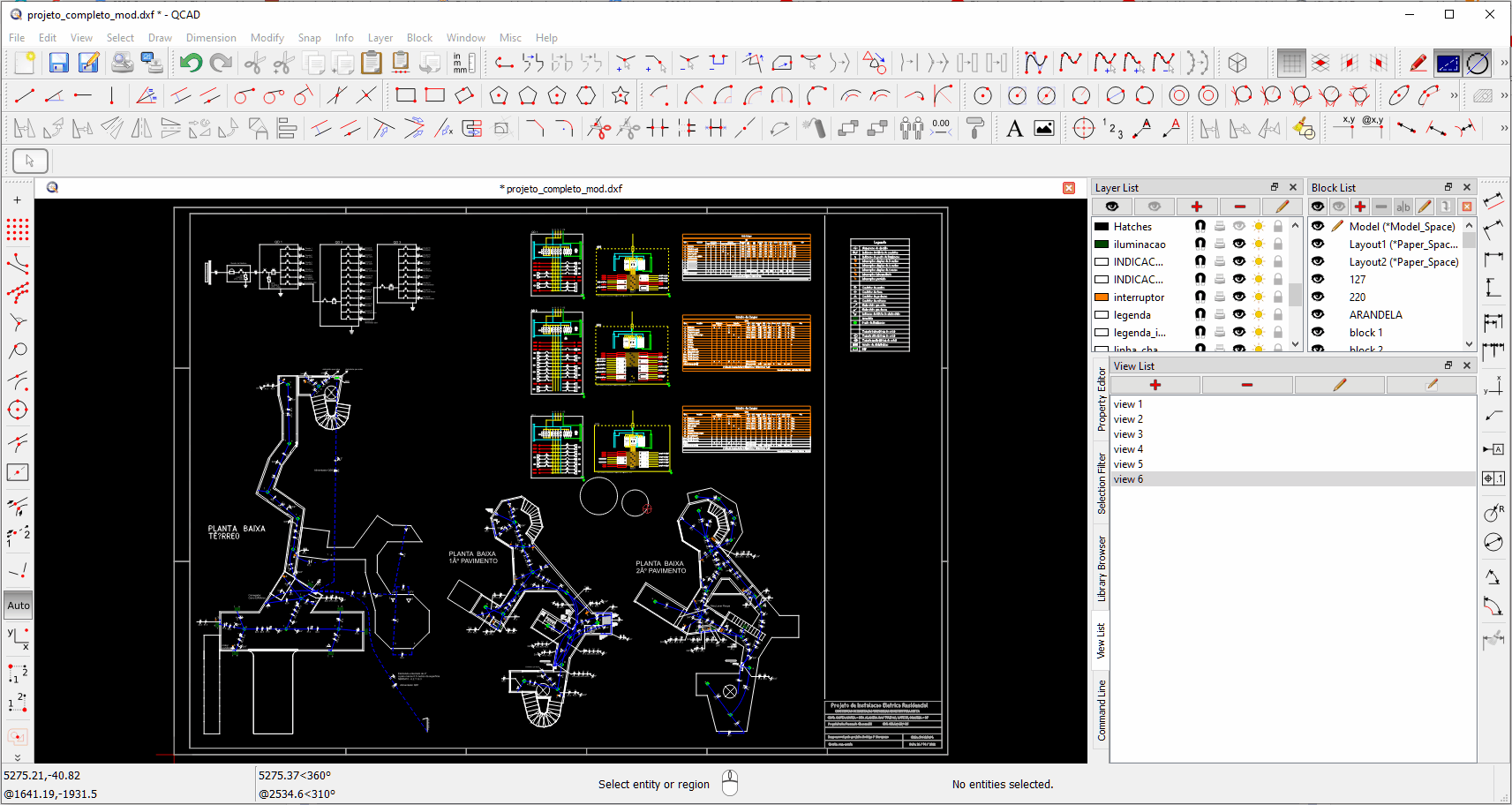Select the Trim scissors modify tool
Screen dimensions: 1512x805
coord(599,129)
